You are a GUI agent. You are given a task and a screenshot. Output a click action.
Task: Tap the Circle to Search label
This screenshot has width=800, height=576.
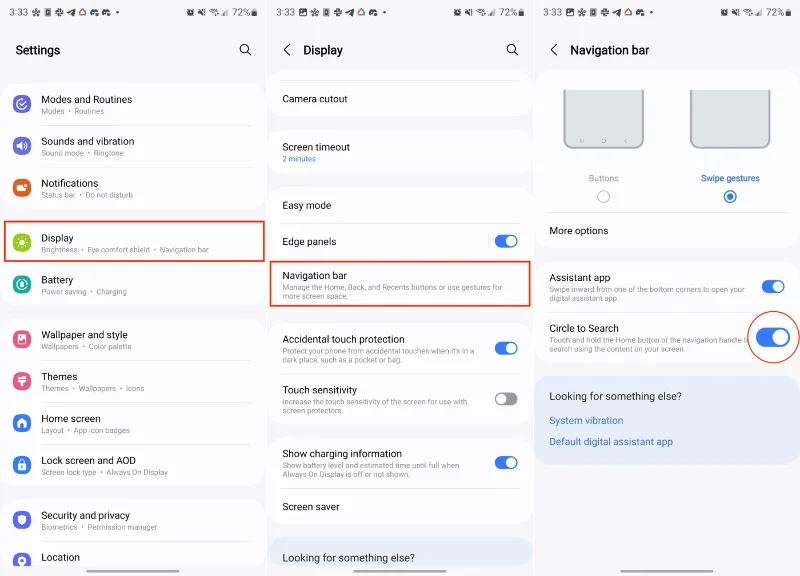point(584,328)
